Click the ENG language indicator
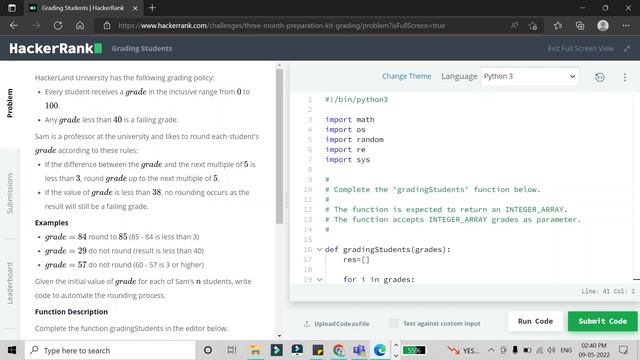The image size is (640, 360). (566, 350)
